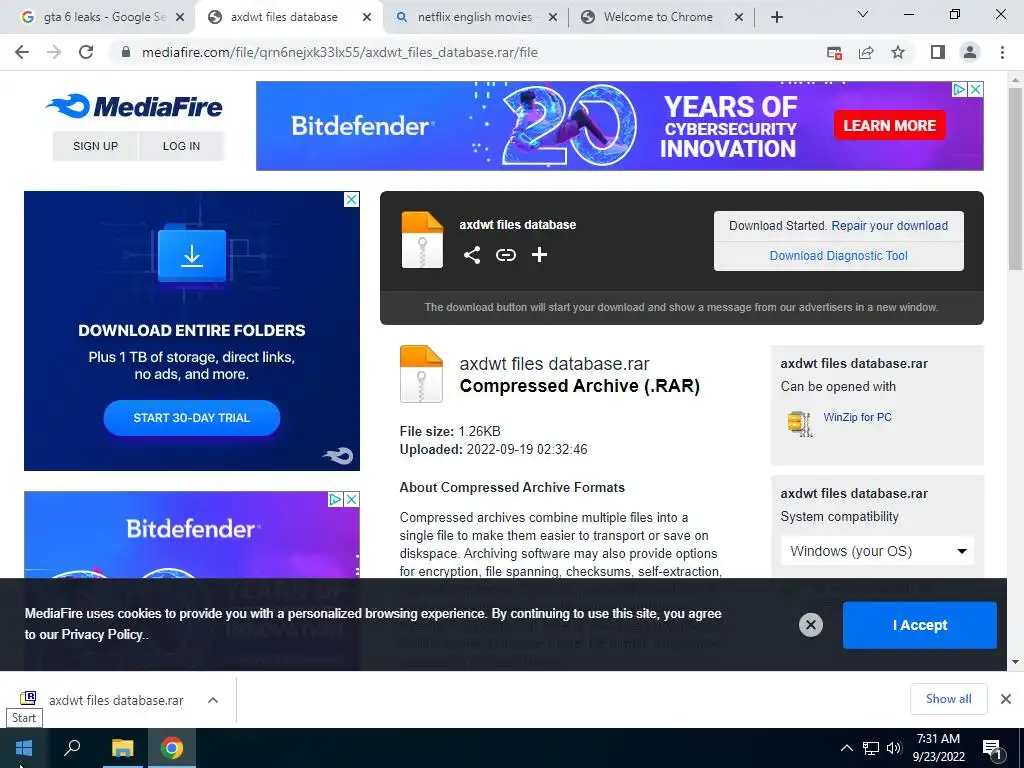Image resolution: width=1024 pixels, height=768 pixels.
Task: Click the share page icon in address bar
Action: pyautogui.click(x=866, y=52)
